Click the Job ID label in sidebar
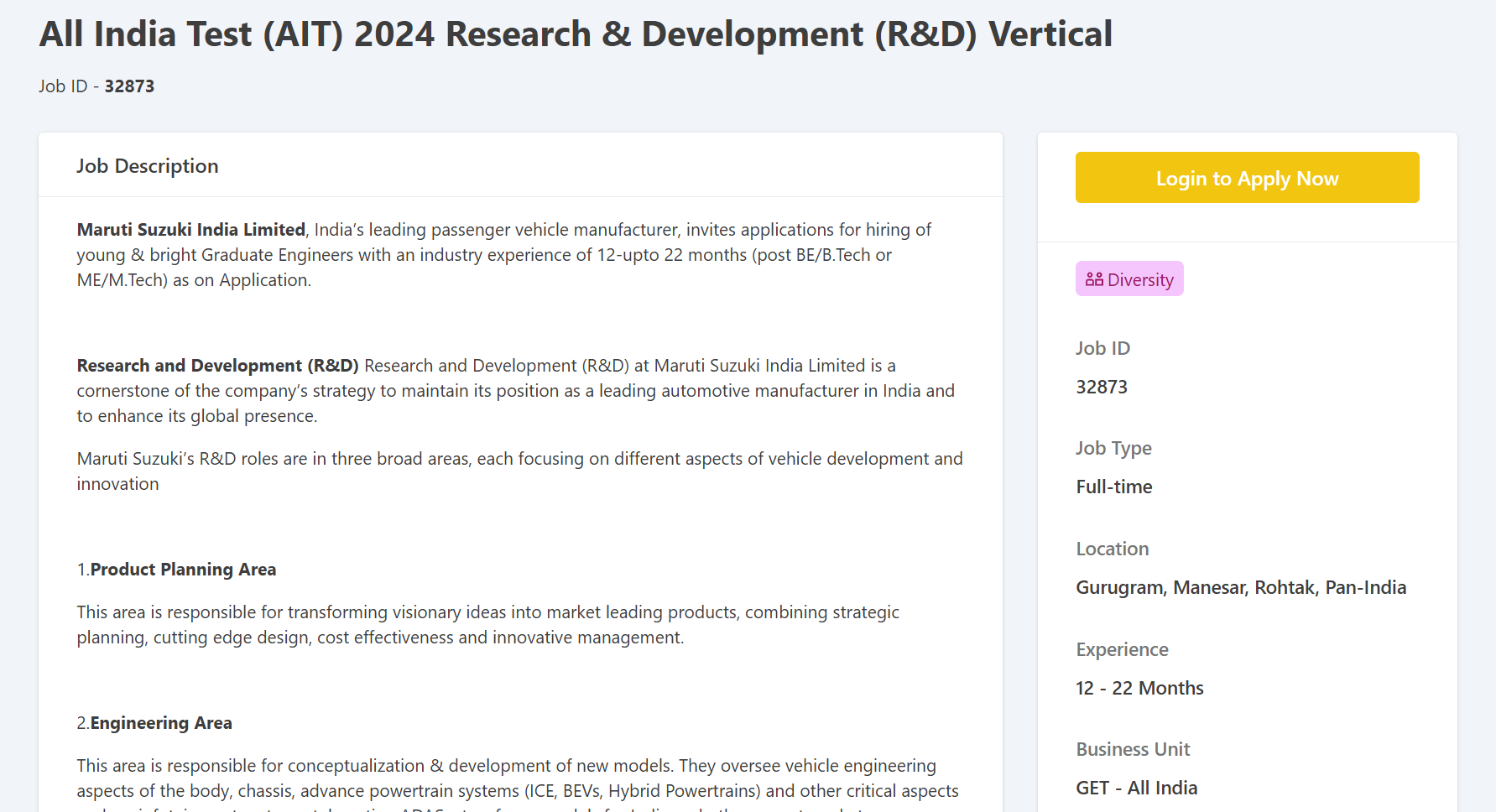This screenshot has width=1496, height=812. click(1103, 348)
